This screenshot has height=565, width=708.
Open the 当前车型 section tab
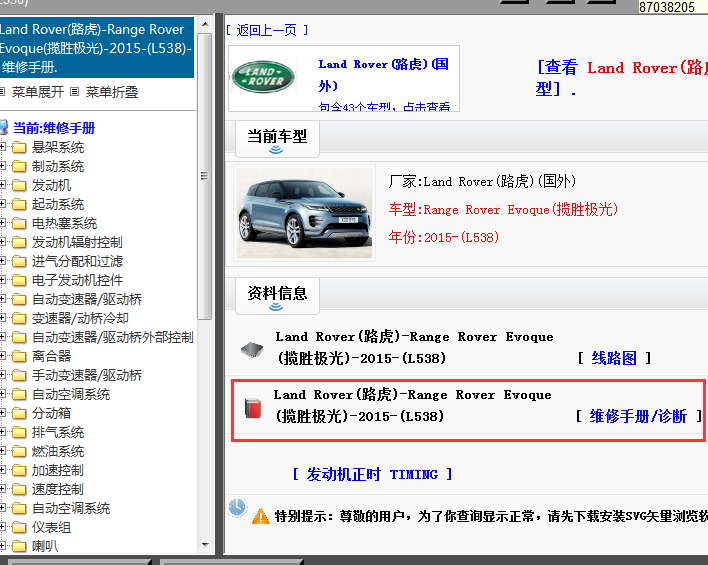[277, 139]
